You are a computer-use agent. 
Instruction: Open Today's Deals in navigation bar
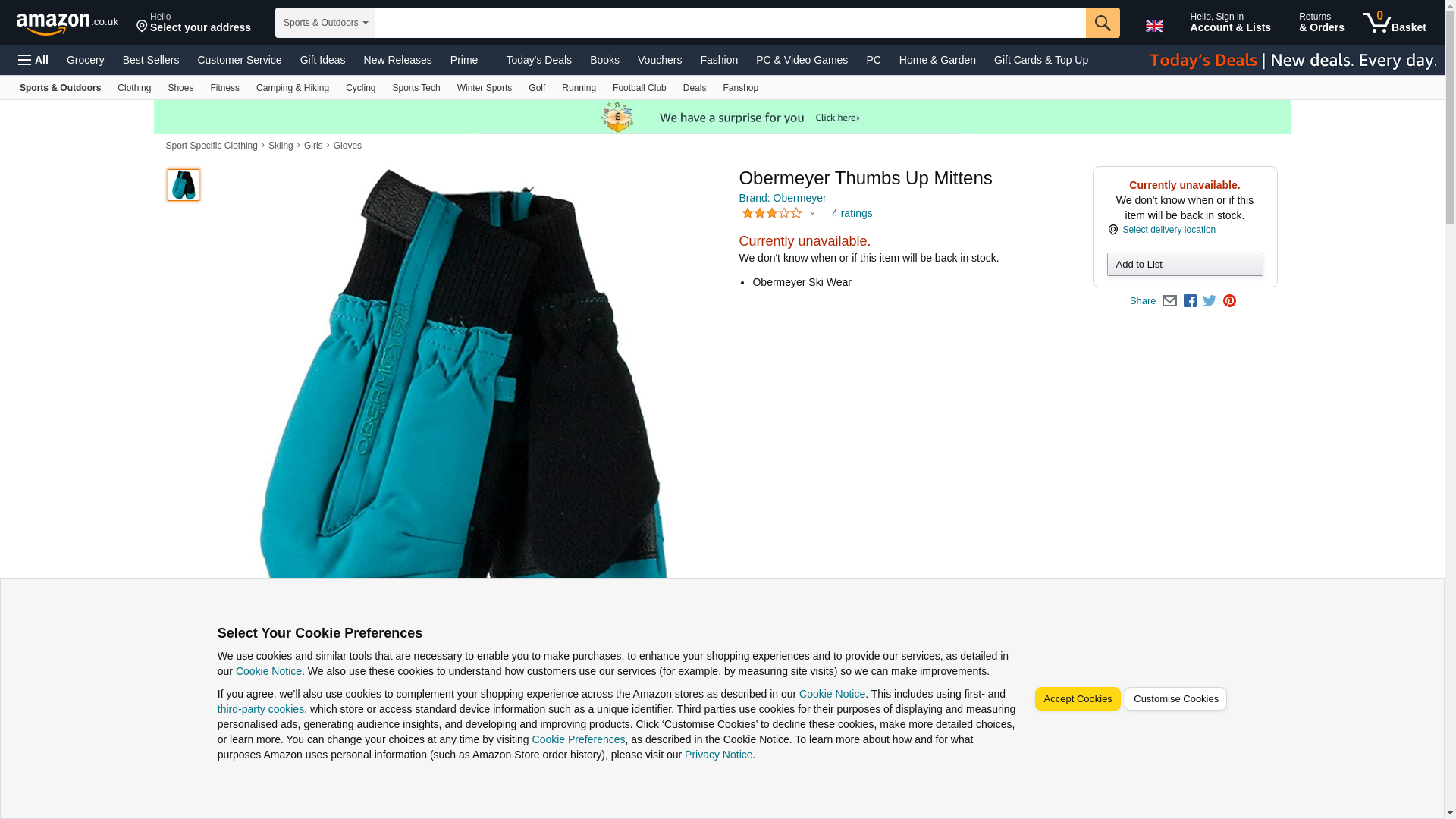tap(538, 60)
